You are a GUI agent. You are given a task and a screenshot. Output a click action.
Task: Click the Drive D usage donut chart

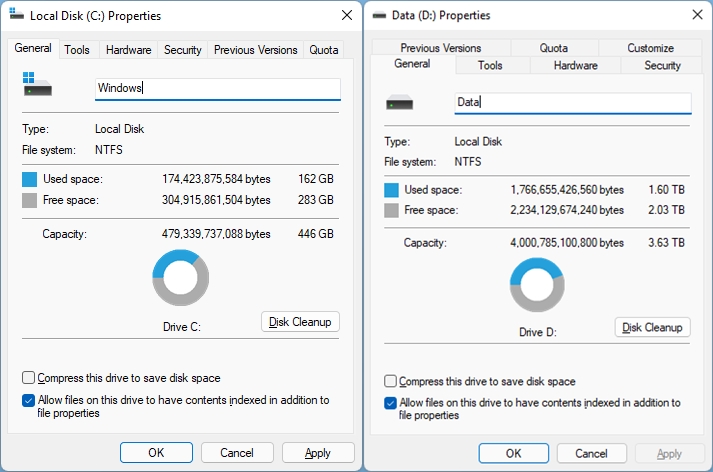[x=537, y=285]
